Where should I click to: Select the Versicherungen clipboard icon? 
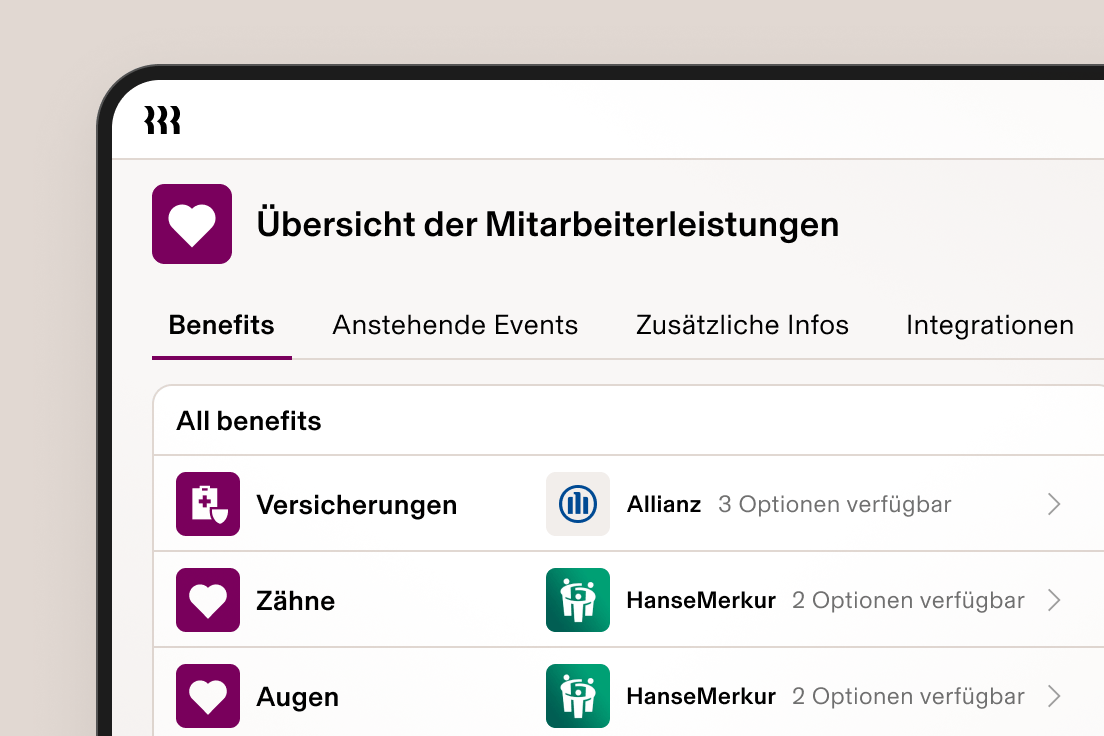[207, 504]
